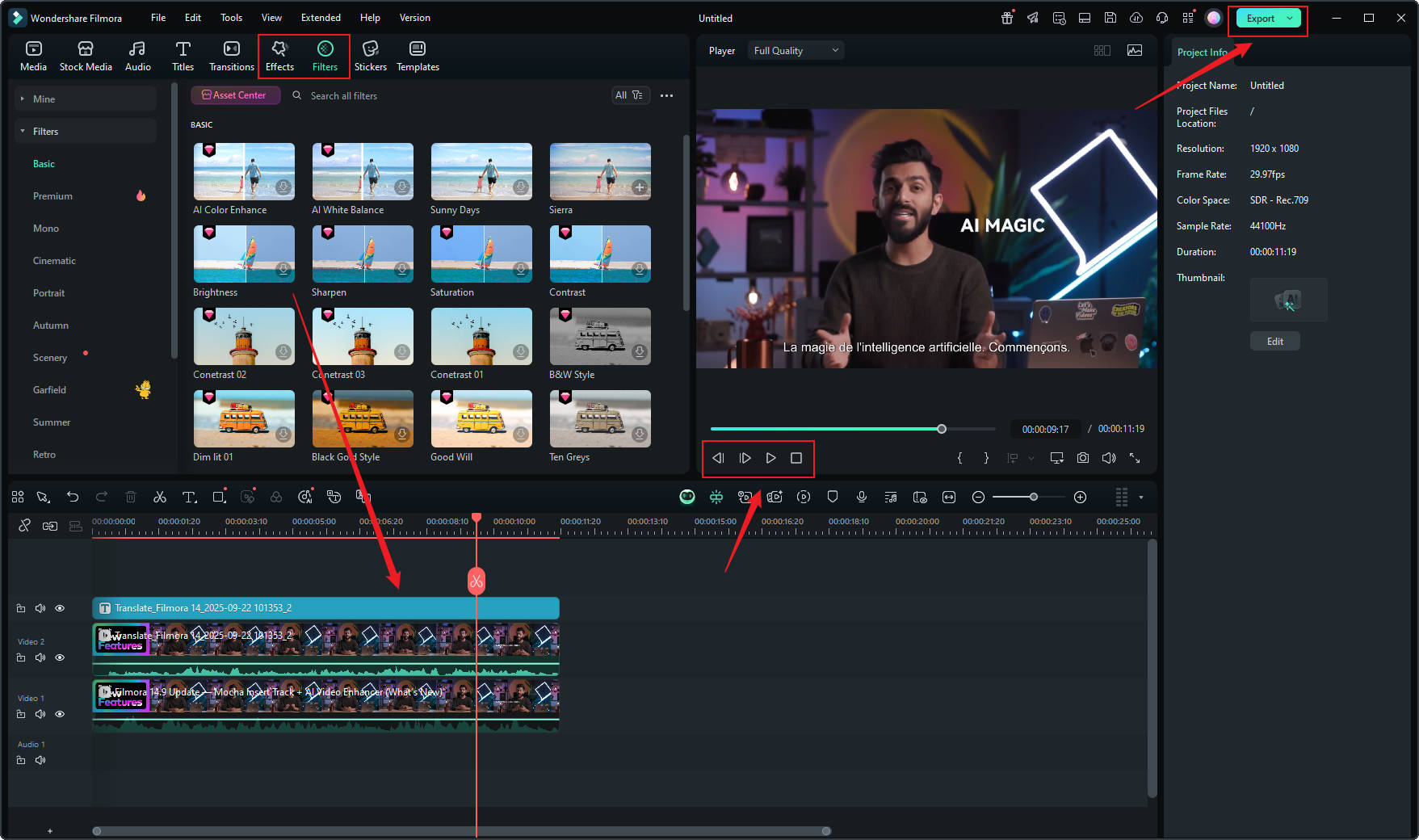
Task: Open the Export dropdown arrow
Action: click(x=1290, y=19)
